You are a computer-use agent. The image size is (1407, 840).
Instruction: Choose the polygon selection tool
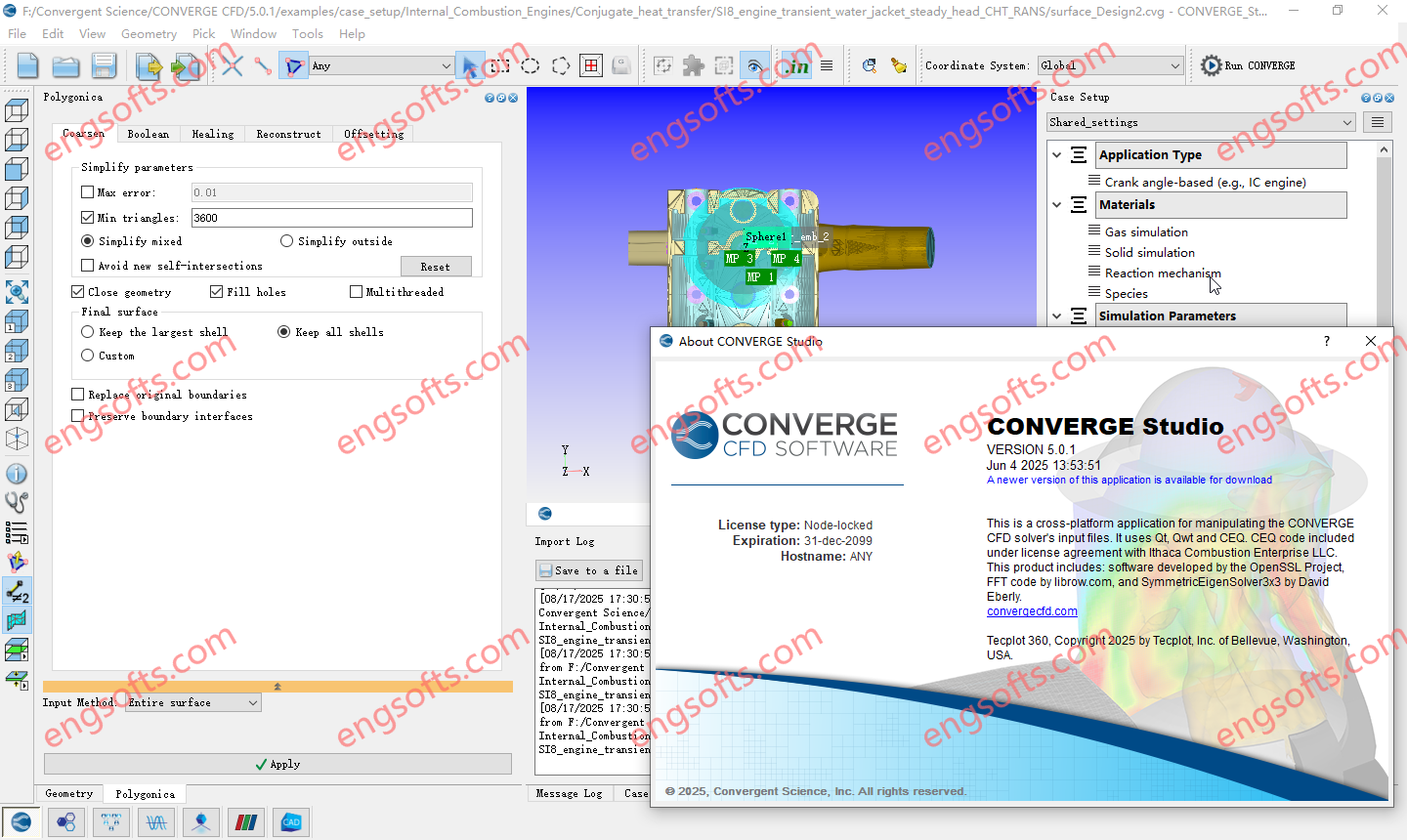coord(561,65)
